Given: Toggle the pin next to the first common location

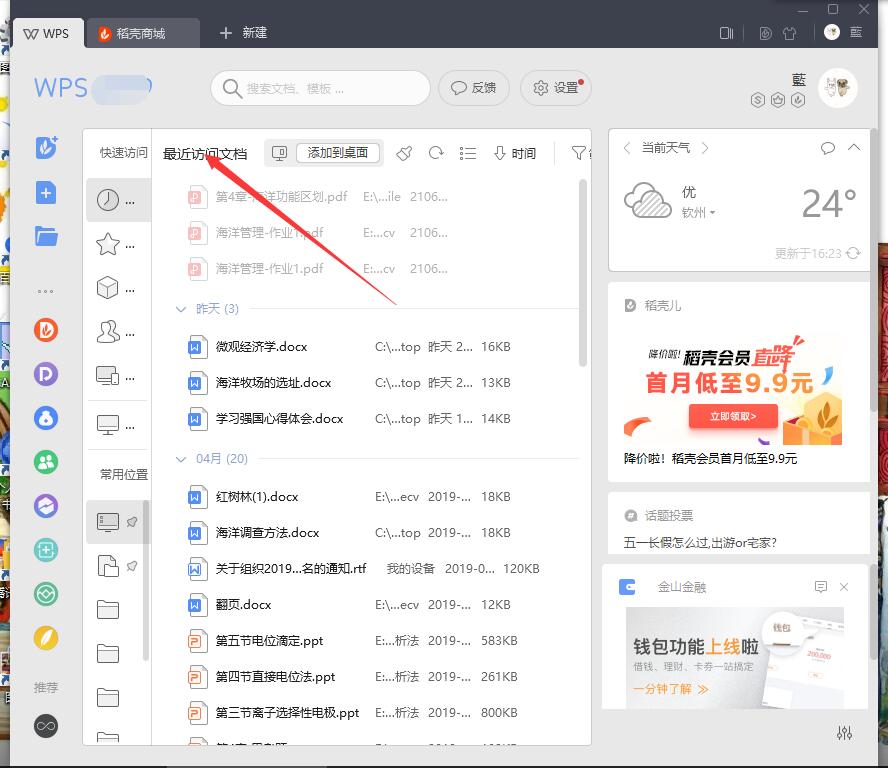Looking at the screenshot, I should coord(132,522).
